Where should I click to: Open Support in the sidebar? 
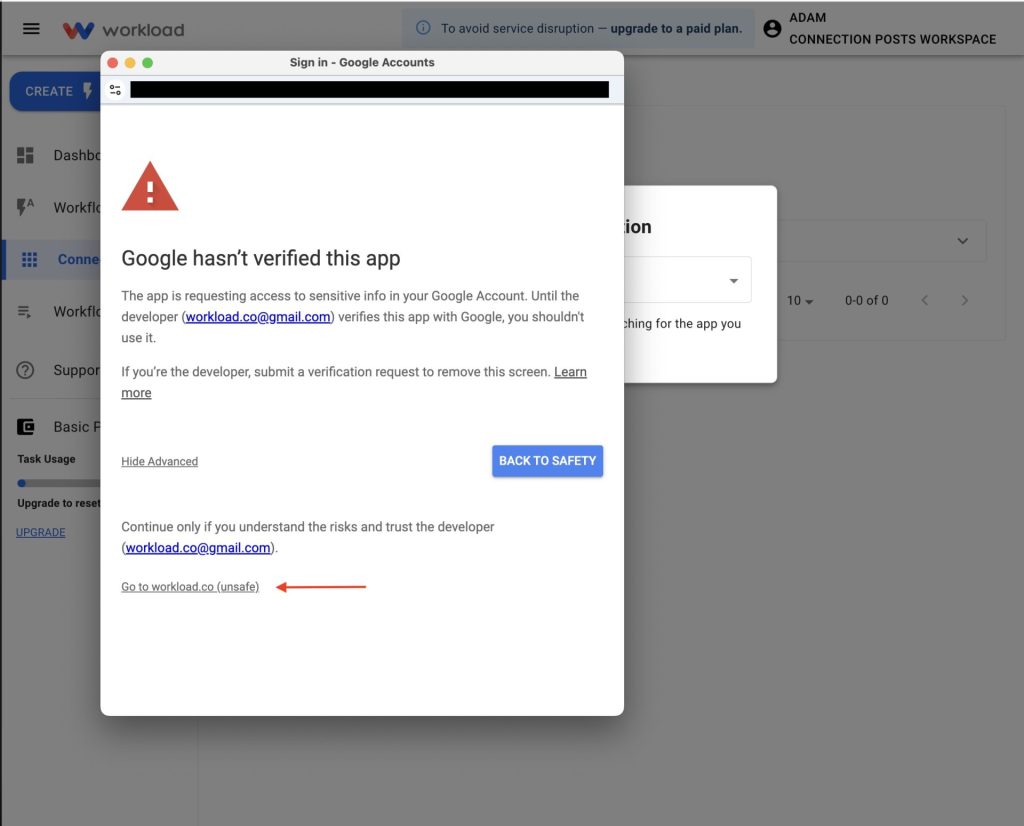[58, 370]
